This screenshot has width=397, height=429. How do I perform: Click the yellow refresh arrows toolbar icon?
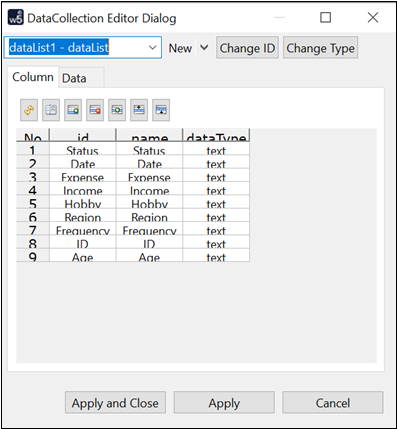[29, 110]
